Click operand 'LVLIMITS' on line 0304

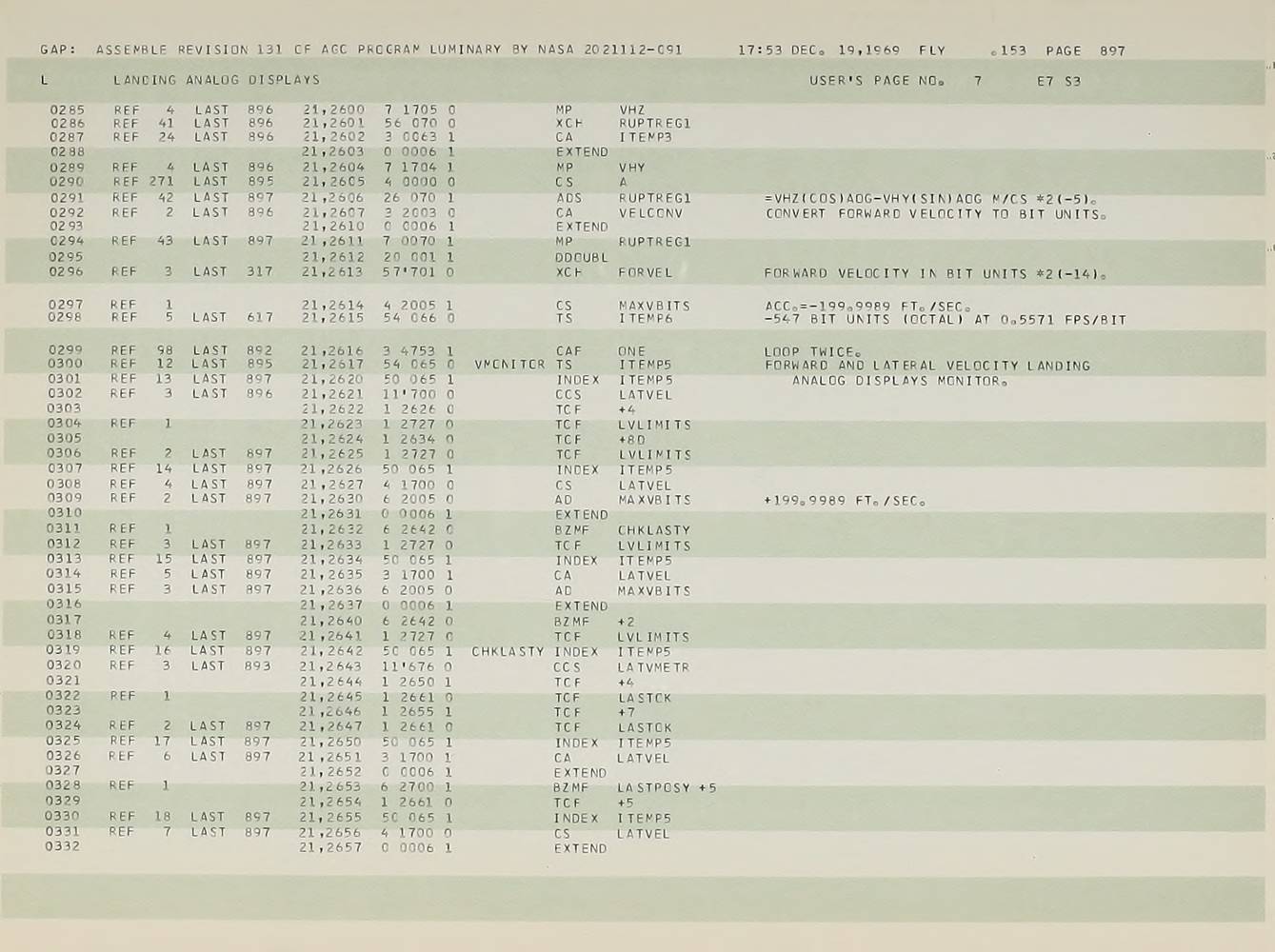pyautogui.click(x=654, y=425)
